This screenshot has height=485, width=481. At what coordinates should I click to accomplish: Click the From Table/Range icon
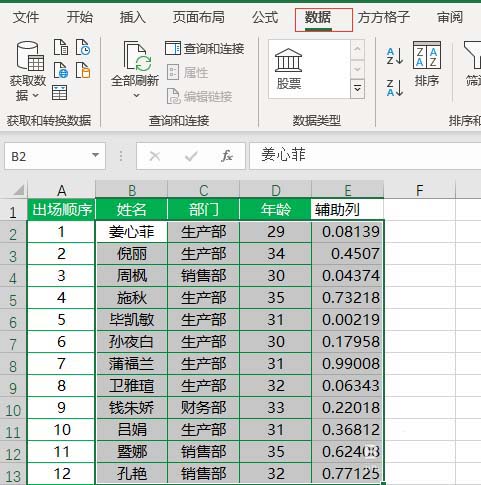[x=60, y=93]
